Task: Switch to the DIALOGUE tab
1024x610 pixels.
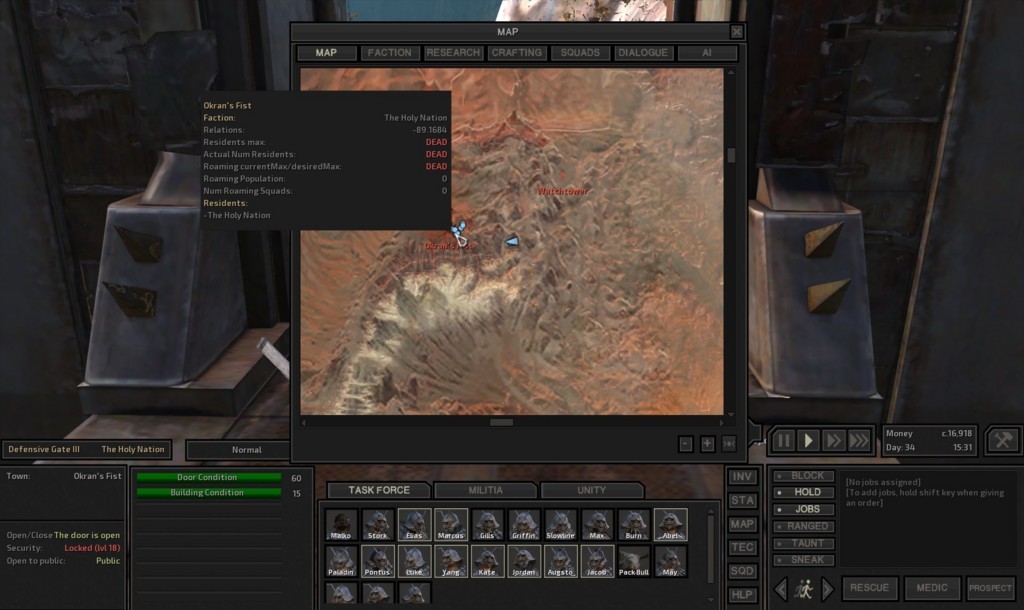Action: click(643, 53)
